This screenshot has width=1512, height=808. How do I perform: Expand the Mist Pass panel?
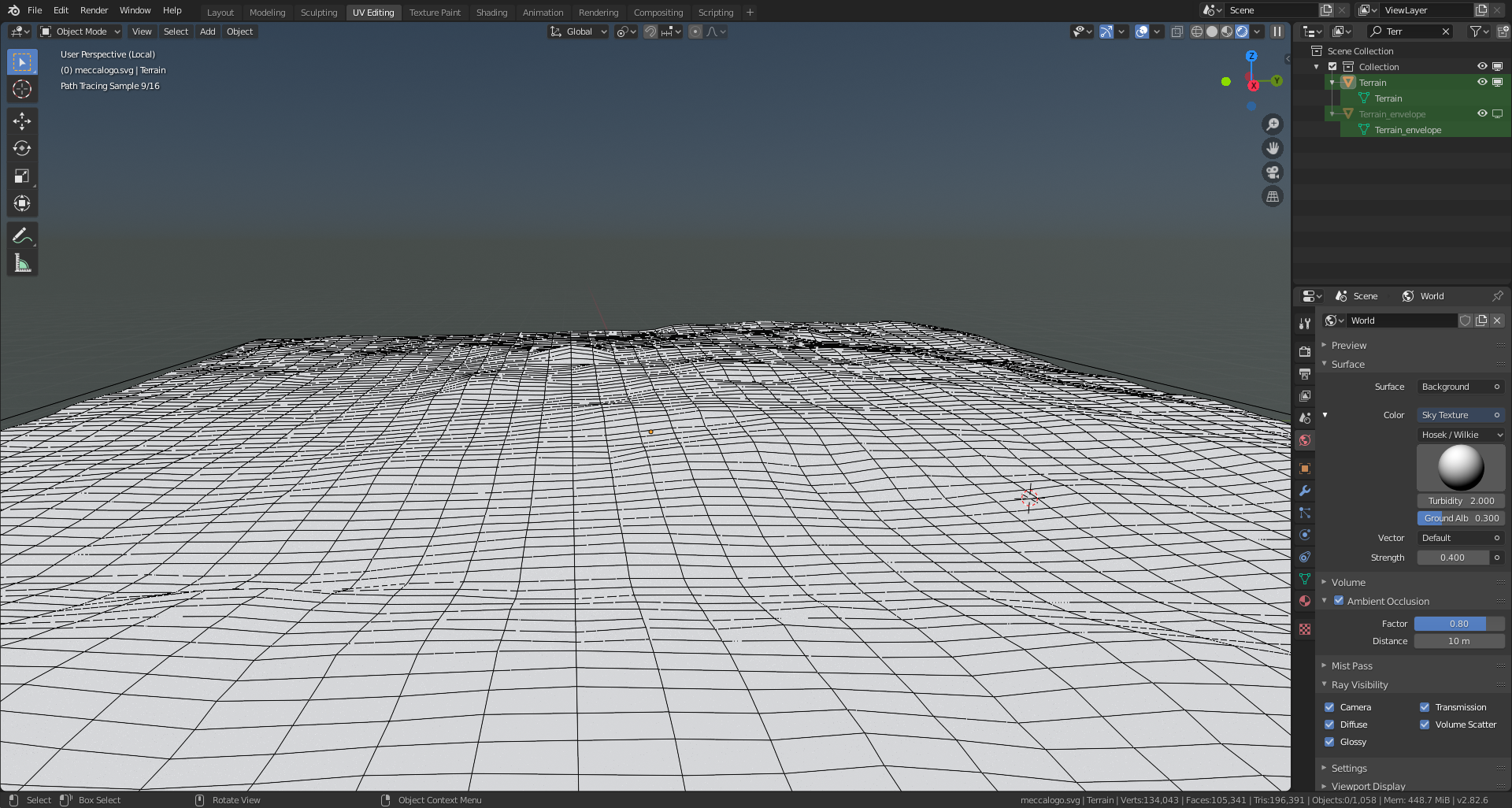point(1351,665)
